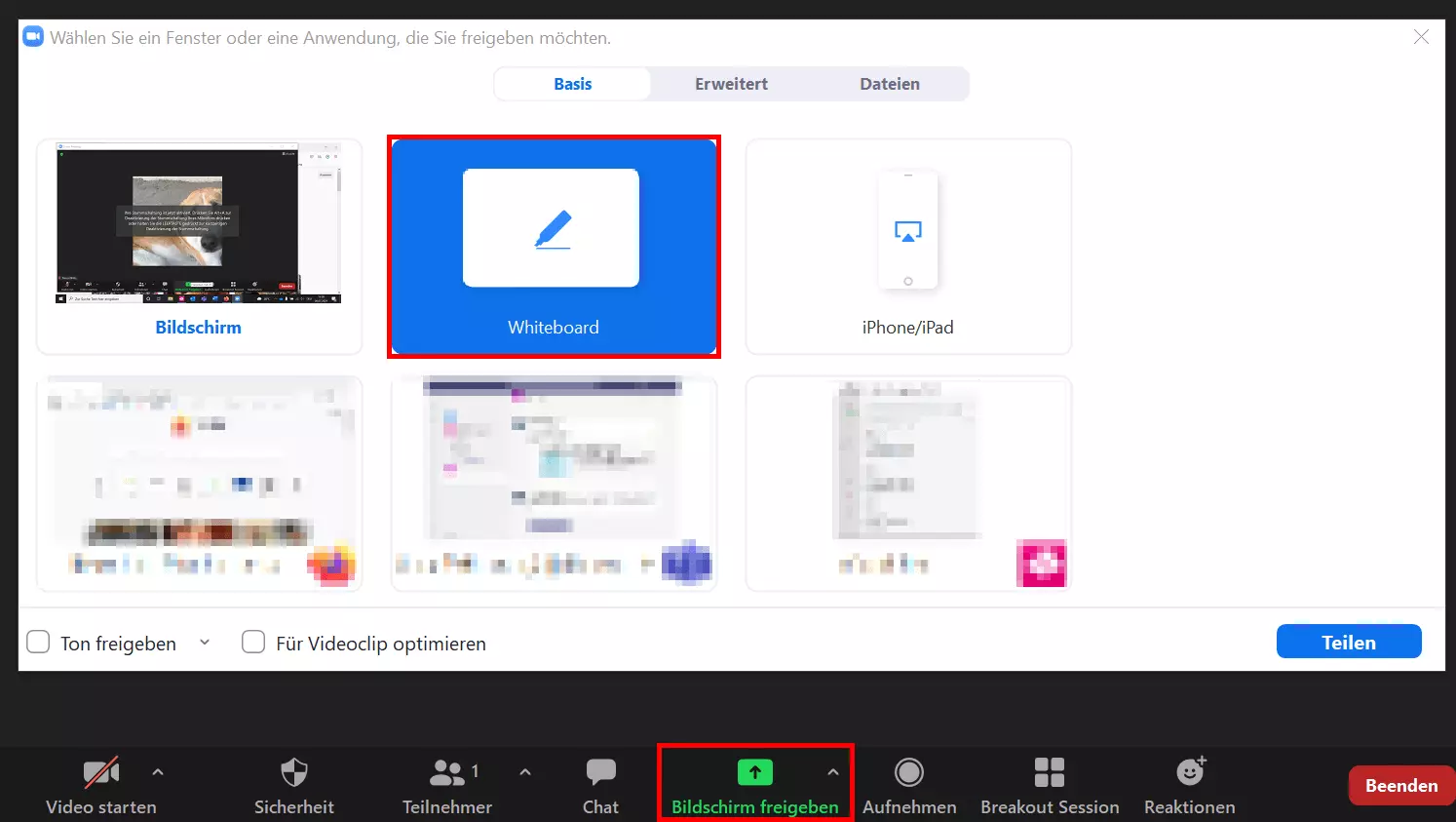The height and width of the screenshot is (822, 1456).
Task: Open the Teilnehmer participants icon
Action: [447, 773]
